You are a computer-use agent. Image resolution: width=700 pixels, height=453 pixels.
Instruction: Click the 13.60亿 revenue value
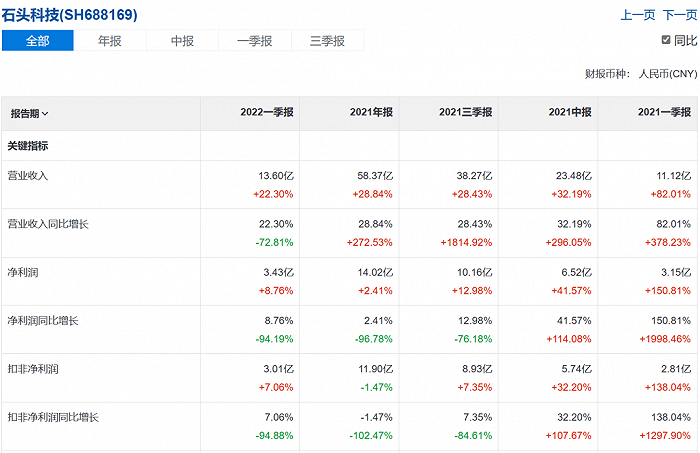(276, 176)
